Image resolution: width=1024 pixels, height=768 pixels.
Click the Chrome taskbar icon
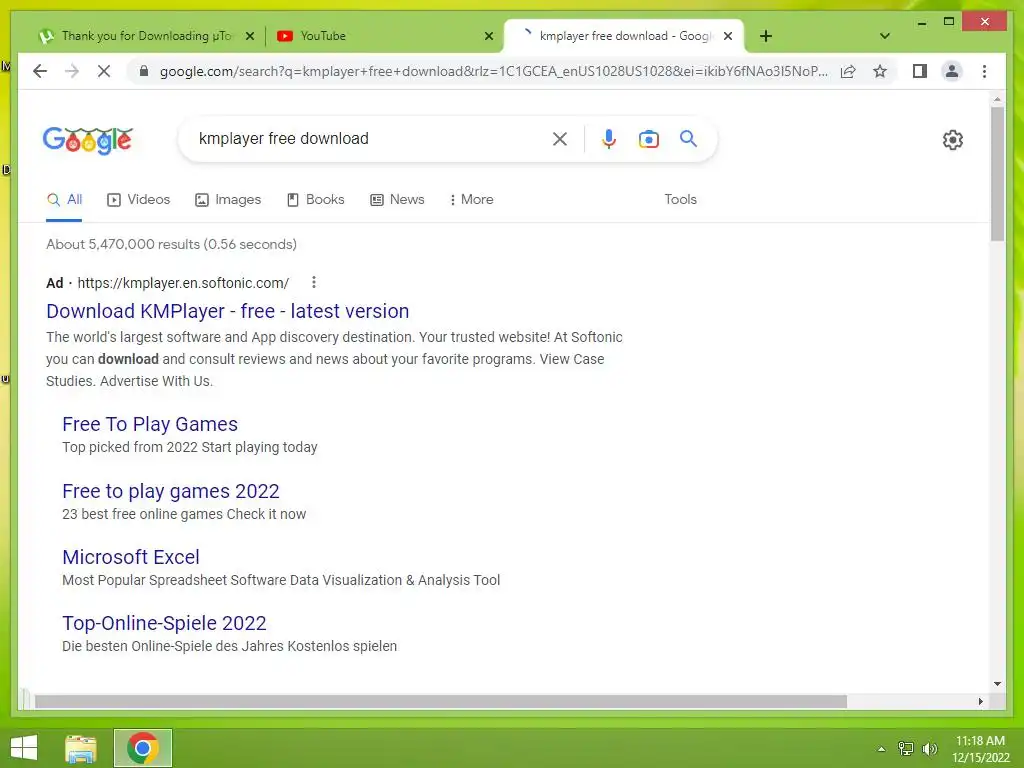[143, 748]
